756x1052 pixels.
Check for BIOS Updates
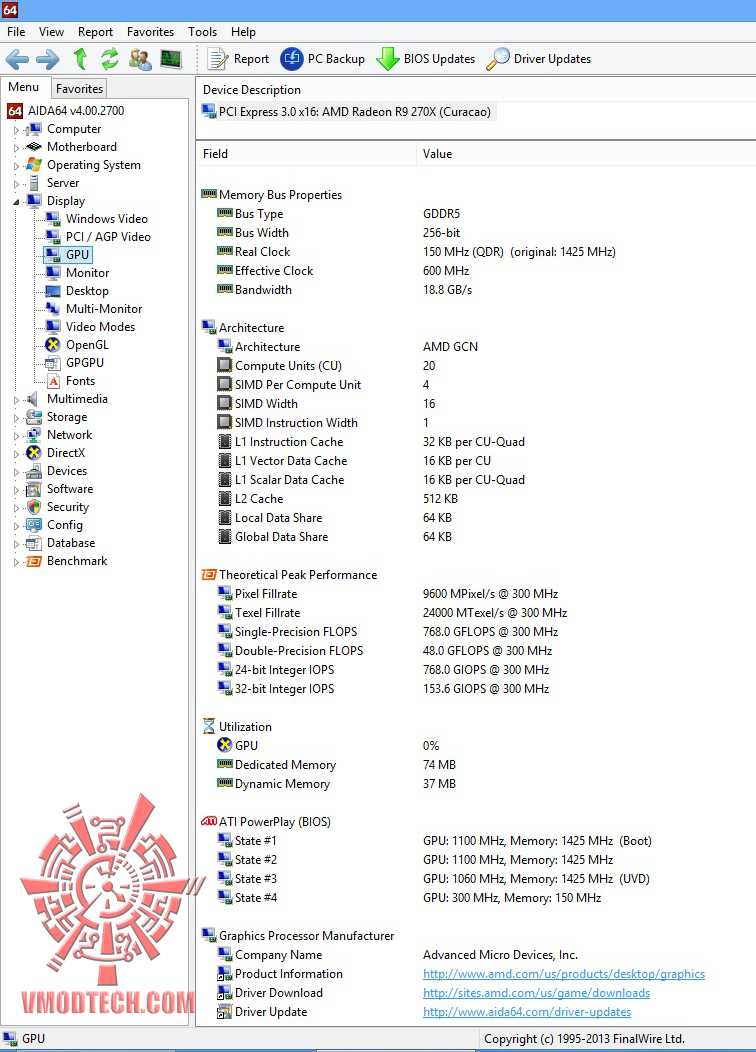[x=425, y=59]
